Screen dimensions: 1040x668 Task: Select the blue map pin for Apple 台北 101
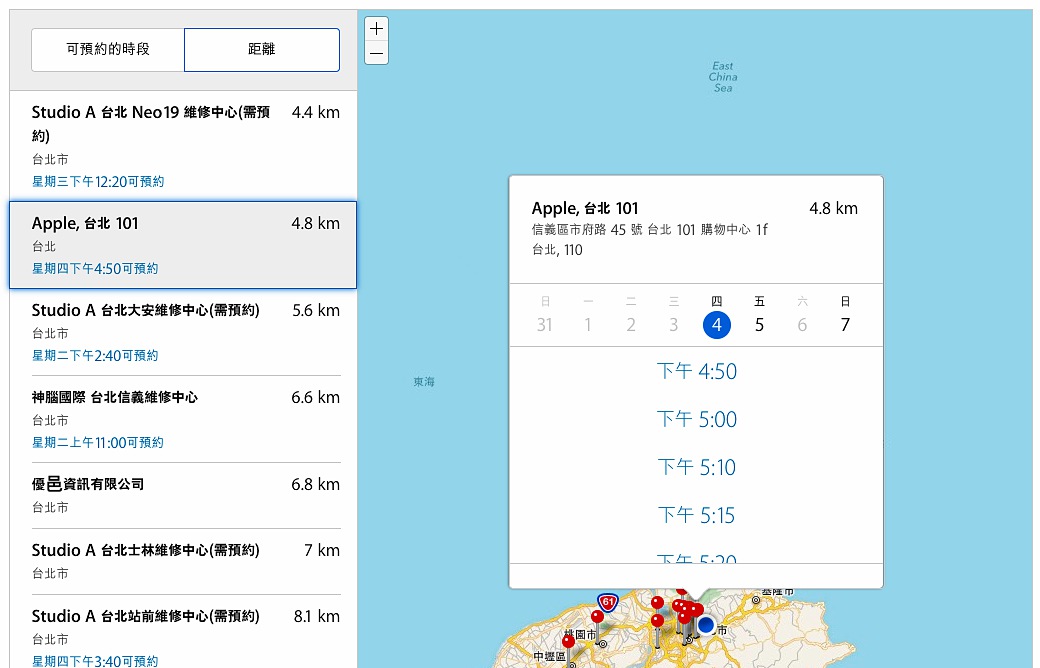706,624
